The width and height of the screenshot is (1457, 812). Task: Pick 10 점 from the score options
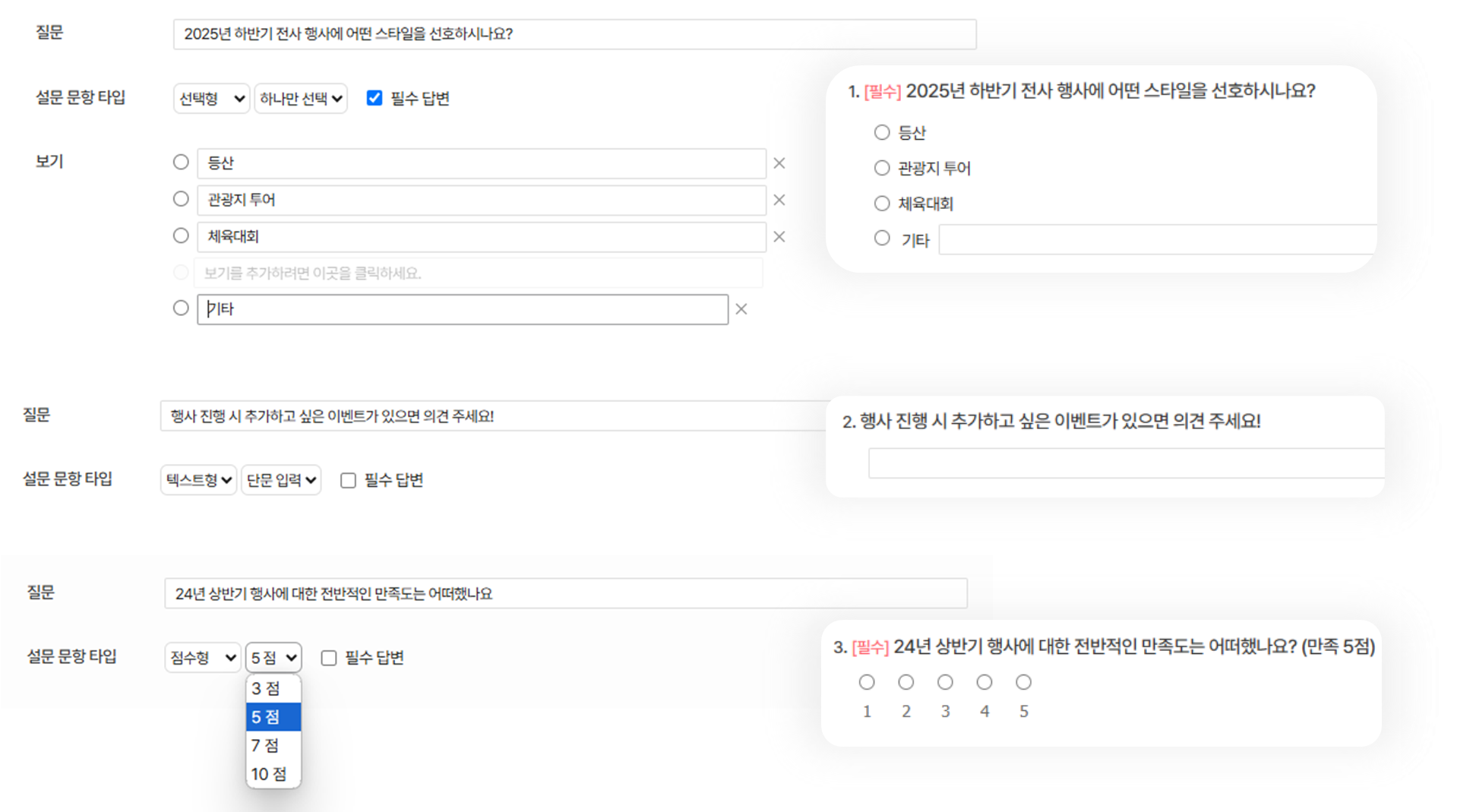click(269, 774)
